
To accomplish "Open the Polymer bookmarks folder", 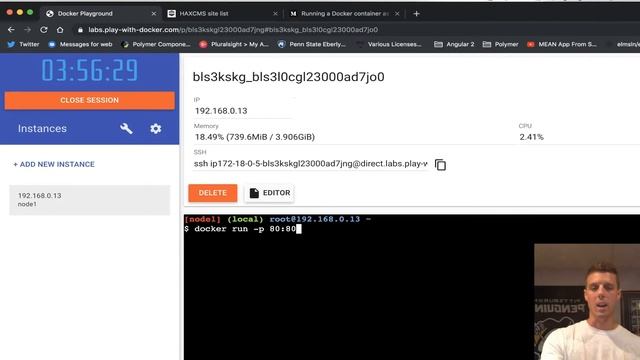I will (500, 44).
